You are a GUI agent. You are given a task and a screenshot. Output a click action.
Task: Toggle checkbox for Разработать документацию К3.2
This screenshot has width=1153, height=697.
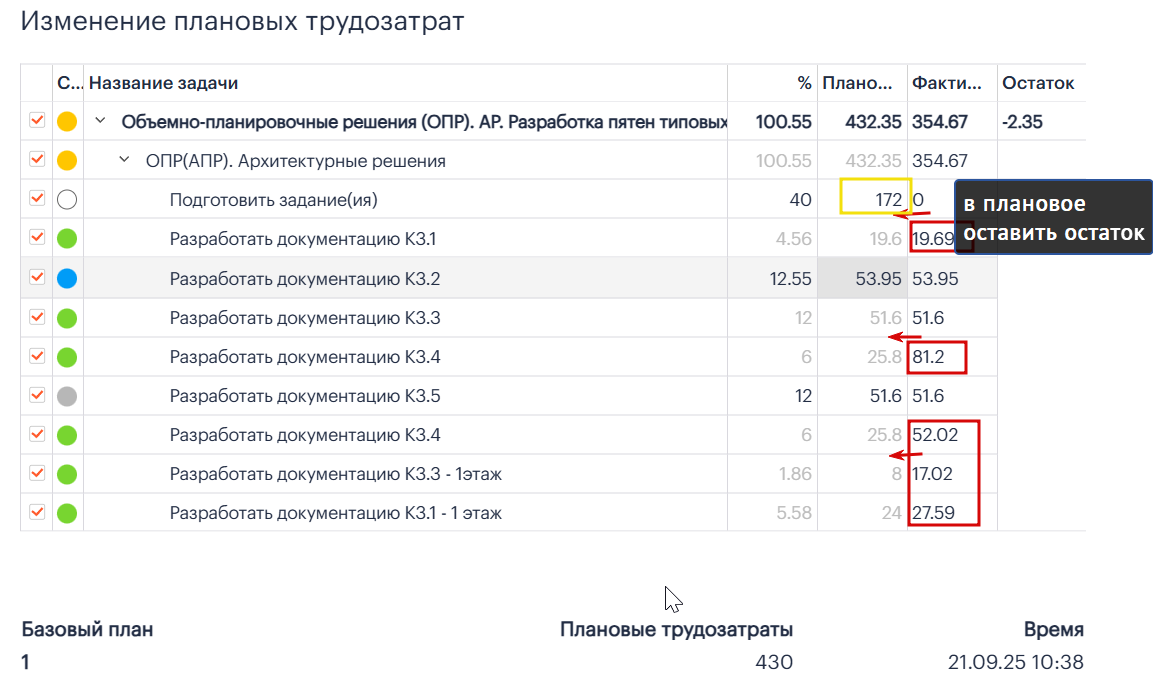(x=37, y=277)
